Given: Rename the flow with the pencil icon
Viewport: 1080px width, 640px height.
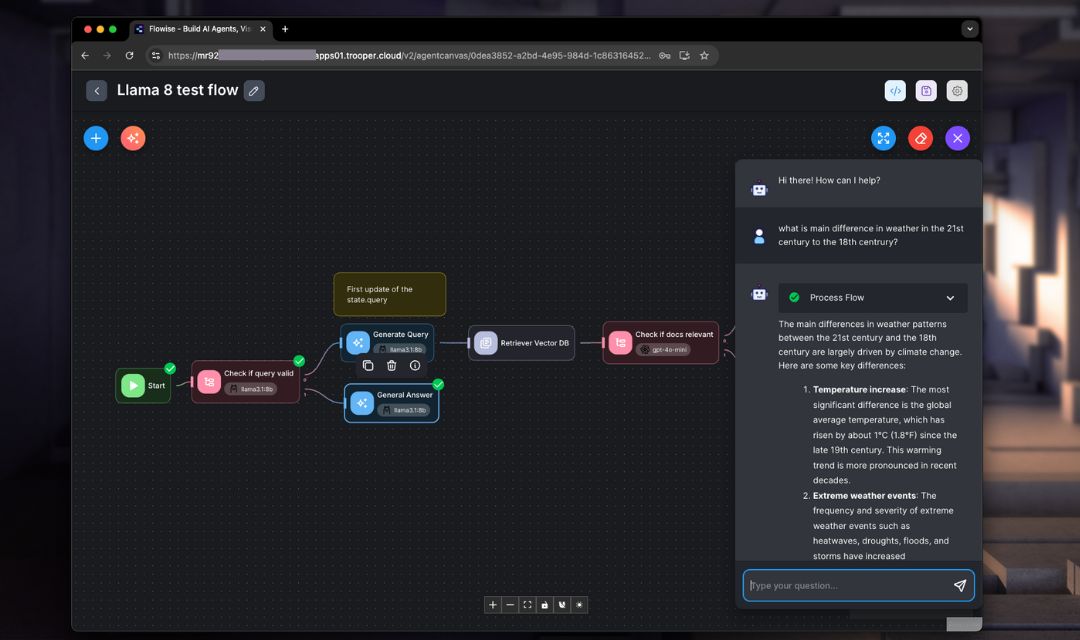Looking at the screenshot, I should coord(254,90).
